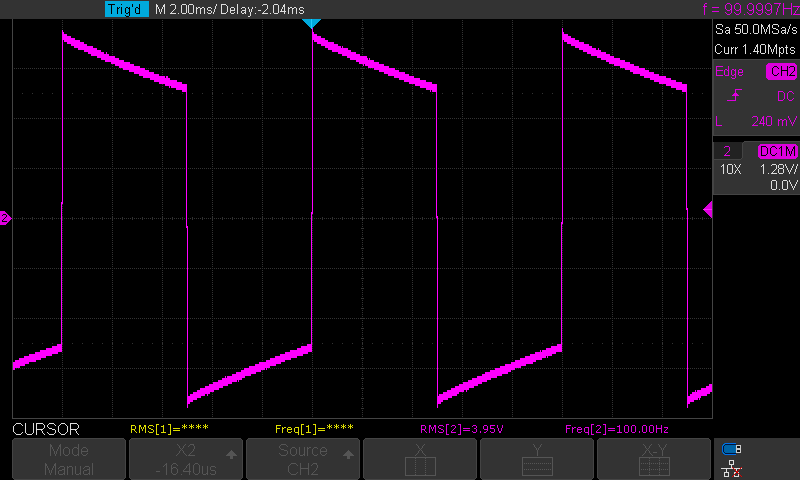Viewport: 800px width, 480px height.
Task: Click the Trig'd status indicator
Action: click(x=127, y=9)
